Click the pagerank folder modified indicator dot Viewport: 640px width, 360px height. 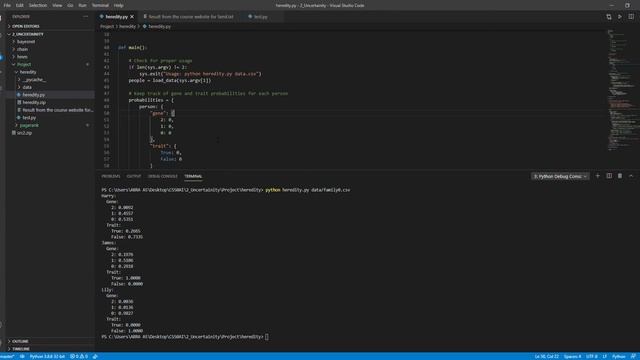click(87, 125)
